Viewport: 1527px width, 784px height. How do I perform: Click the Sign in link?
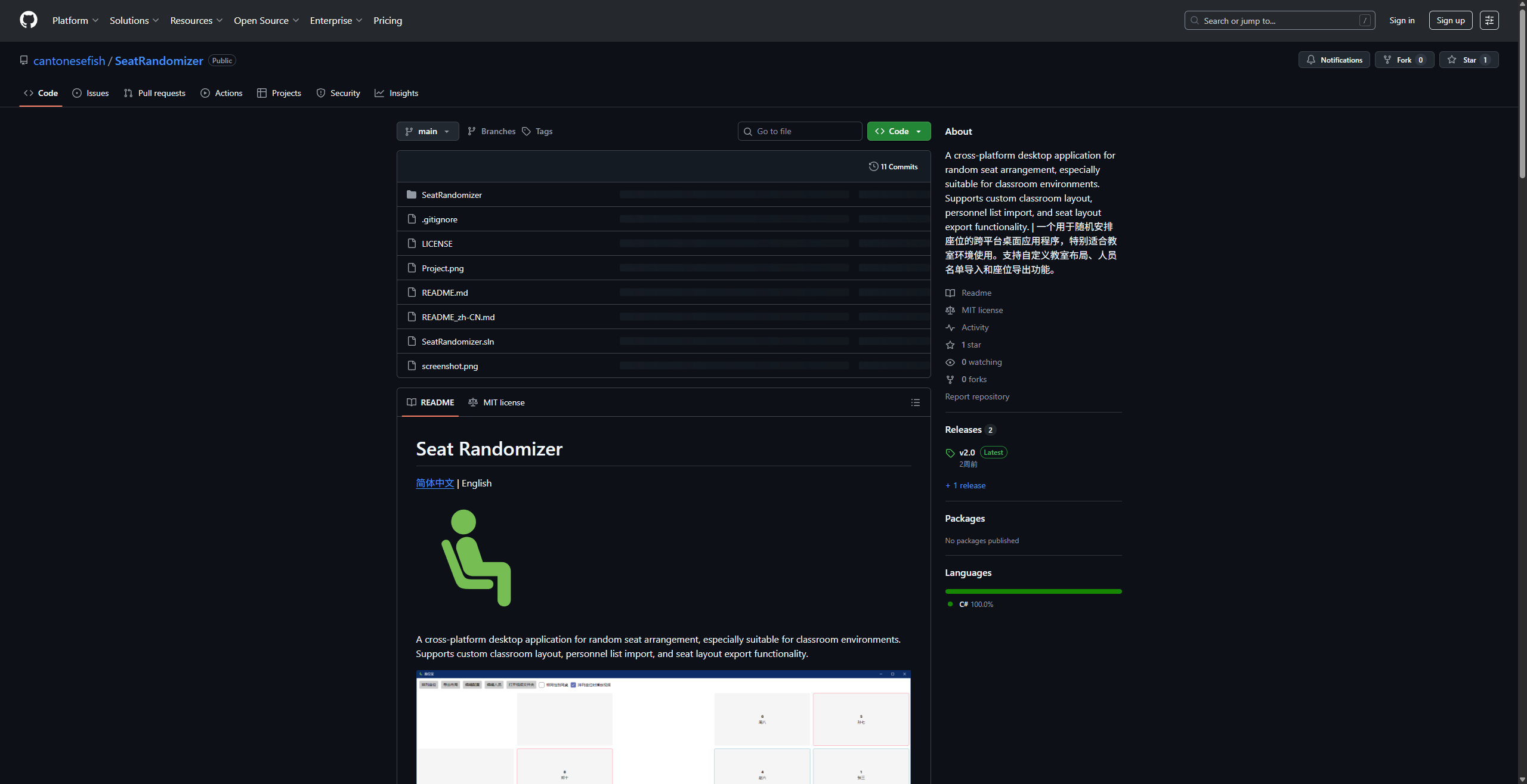(x=1402, y=20)
